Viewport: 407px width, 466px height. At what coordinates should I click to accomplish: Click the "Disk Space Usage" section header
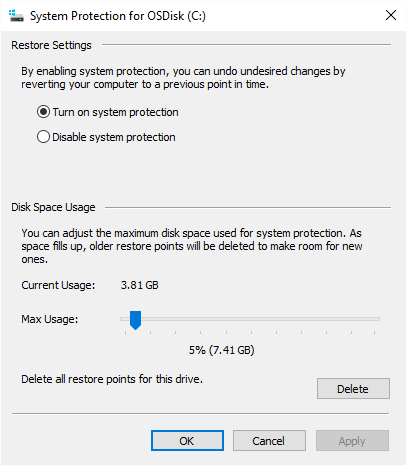(x=53, y=207)
